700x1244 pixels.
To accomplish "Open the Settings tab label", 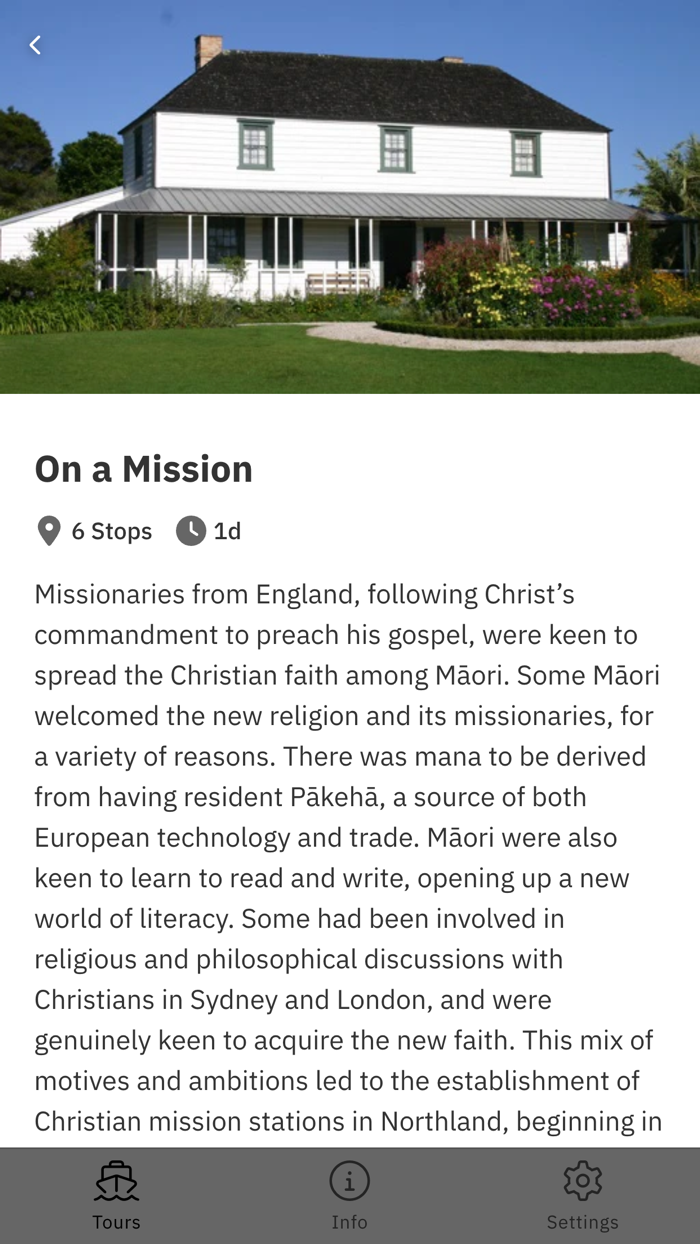I will [x=582, y=1222].
